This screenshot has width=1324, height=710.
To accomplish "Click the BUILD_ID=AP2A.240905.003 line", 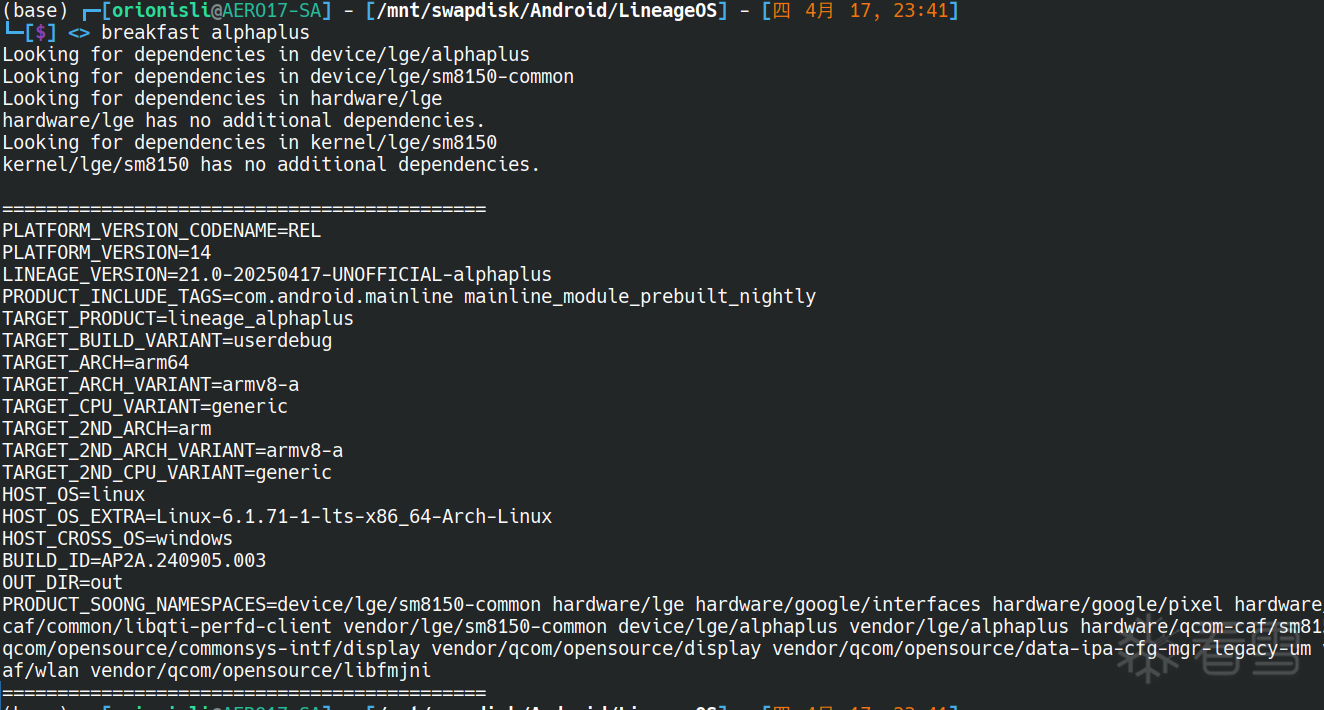I will [133, 561].
